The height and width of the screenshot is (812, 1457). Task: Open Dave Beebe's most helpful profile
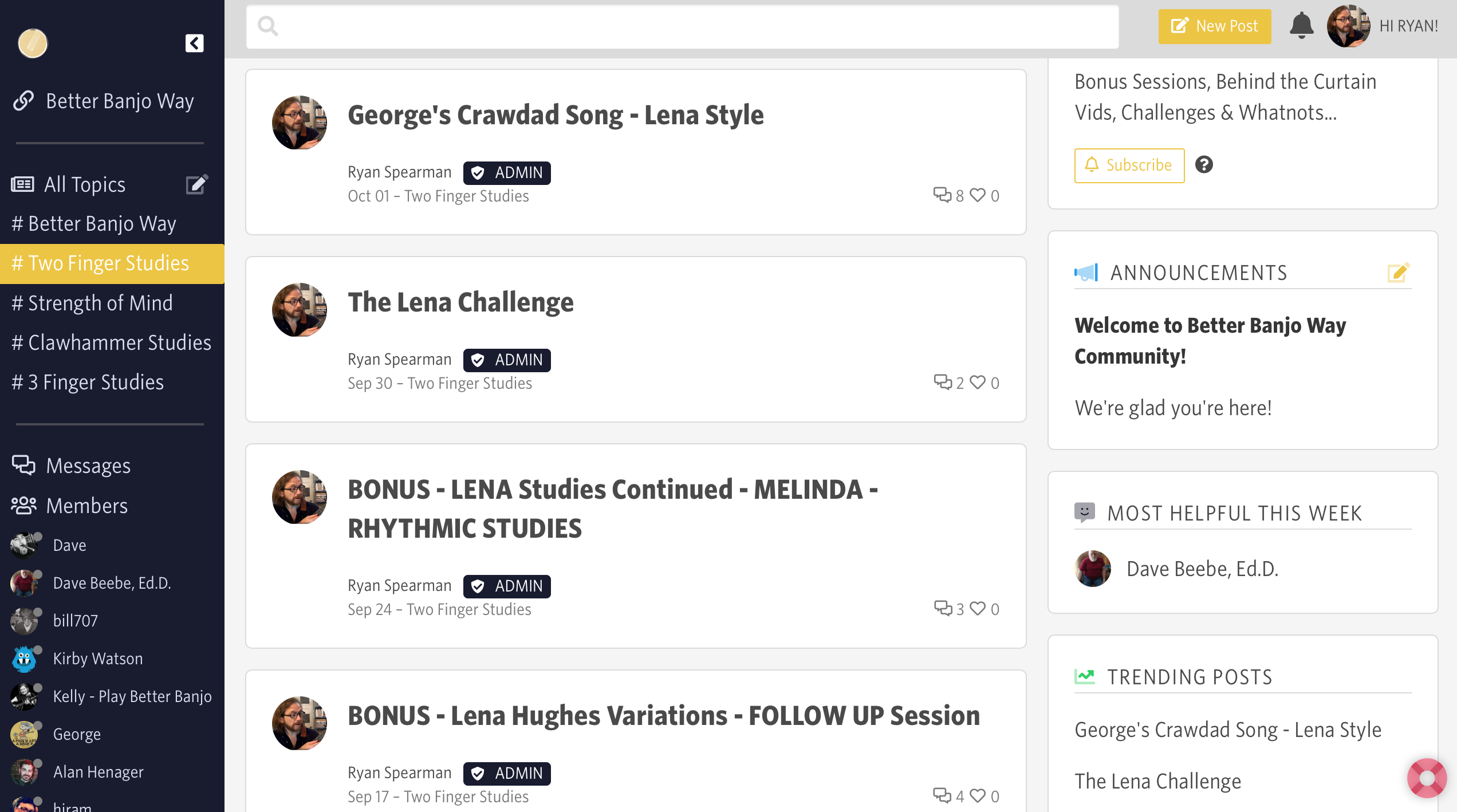click(1202, 569)
